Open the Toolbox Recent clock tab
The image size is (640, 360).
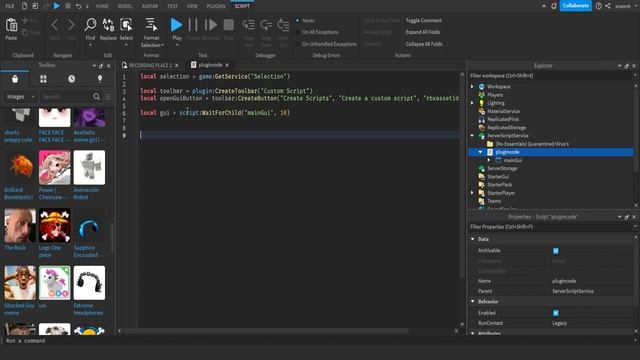click(71, 79)
